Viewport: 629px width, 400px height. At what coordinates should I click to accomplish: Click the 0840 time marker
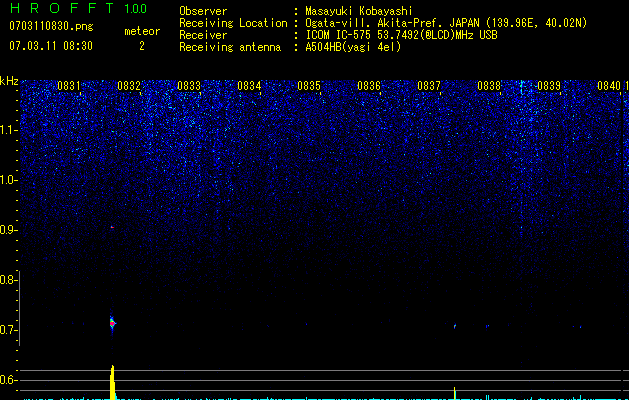tap(609, 86)
